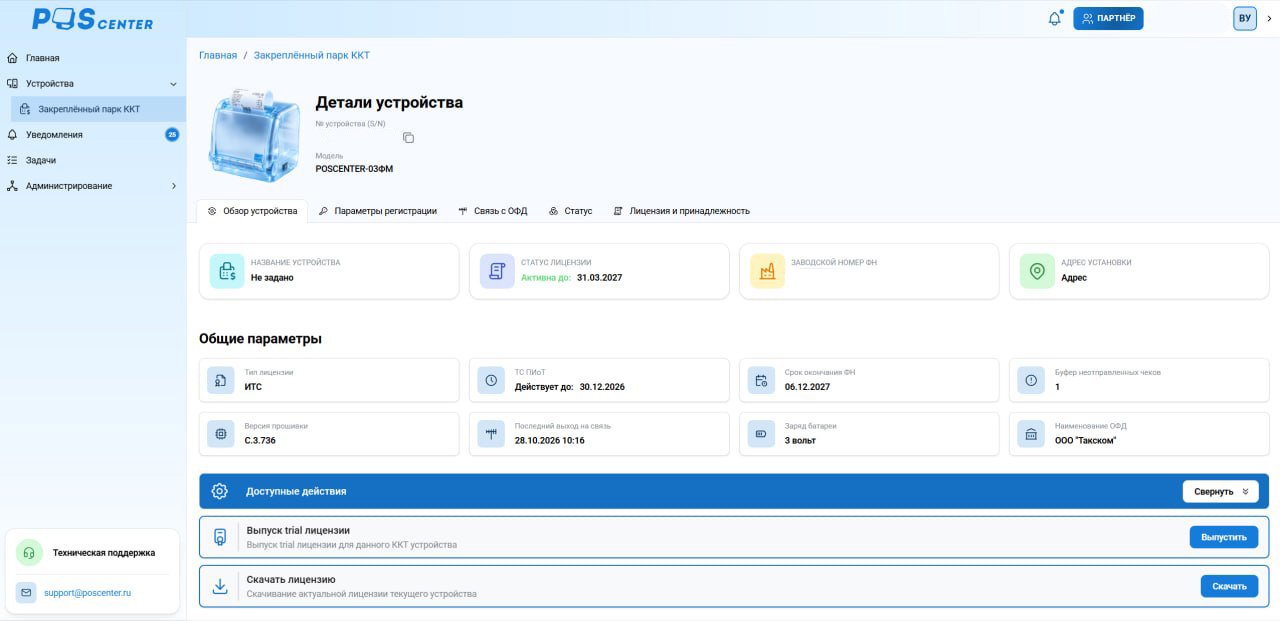Expand the user menu chevron beside BY
1280x621 pixels.
coord(1269,18)
